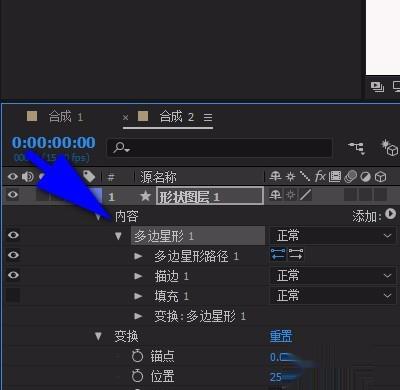Open the composition mini-flowchart icon

[x=357, y=148]
